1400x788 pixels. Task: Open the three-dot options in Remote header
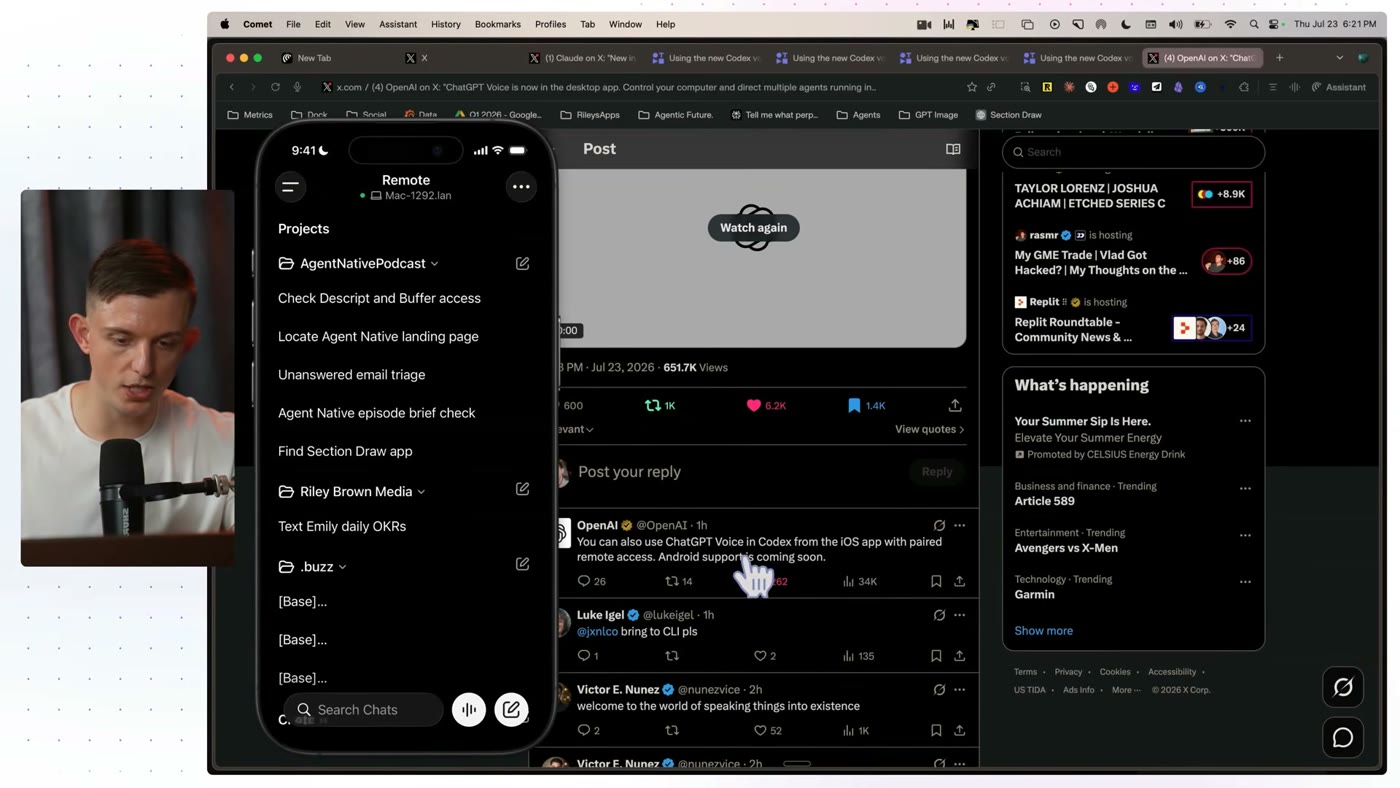point(521,187)
